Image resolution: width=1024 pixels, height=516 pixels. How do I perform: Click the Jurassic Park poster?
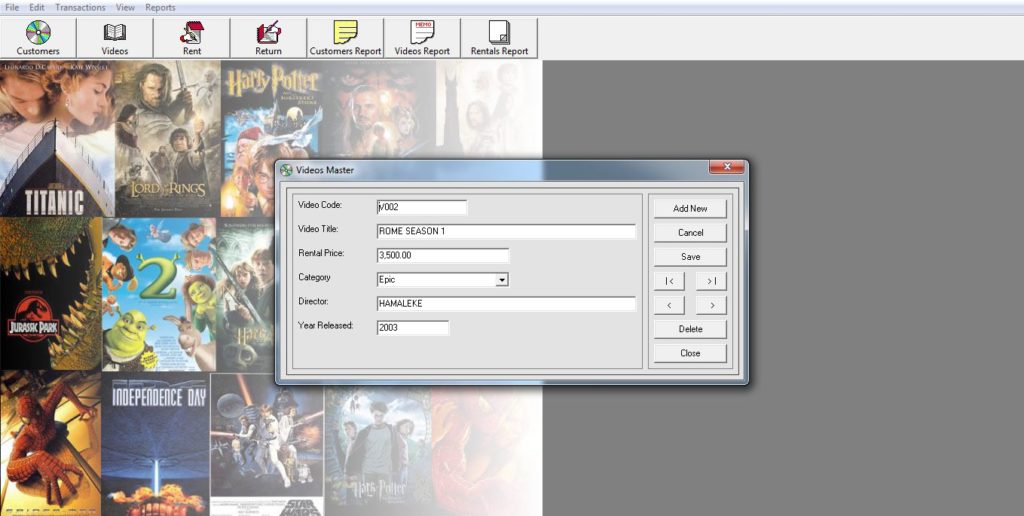(x=51, y=294)
